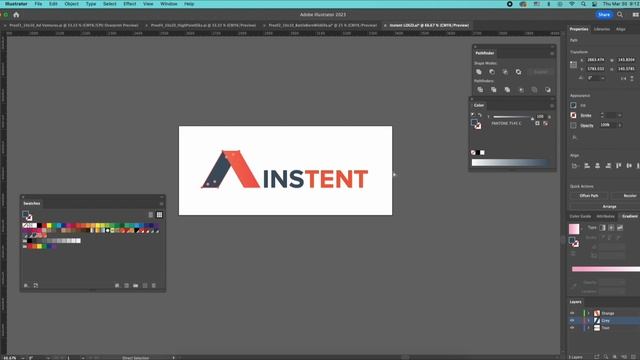Image resolution: width=640 pixels, height=360 pixels.
Task: Click the Offset Path quick action button
Action: tap(589, 196)
